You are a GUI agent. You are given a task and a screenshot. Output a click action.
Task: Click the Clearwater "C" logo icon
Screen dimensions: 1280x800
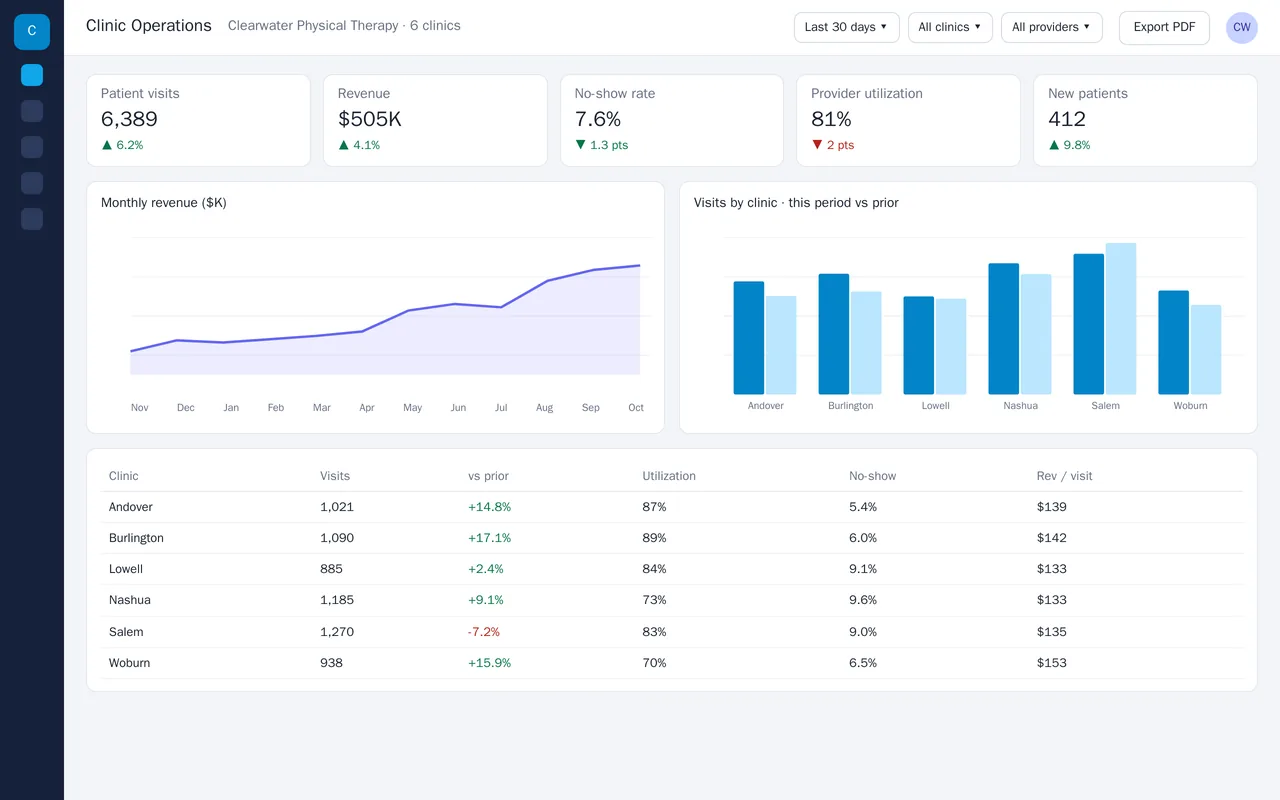point(32,32)
